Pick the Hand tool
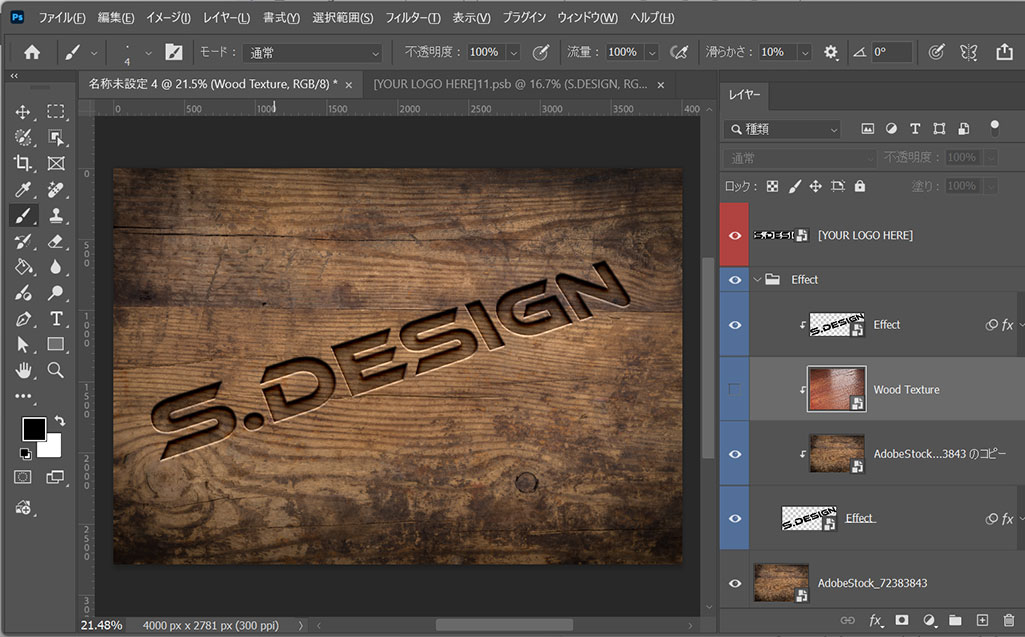1025x637 pixels. coord(23,370)
